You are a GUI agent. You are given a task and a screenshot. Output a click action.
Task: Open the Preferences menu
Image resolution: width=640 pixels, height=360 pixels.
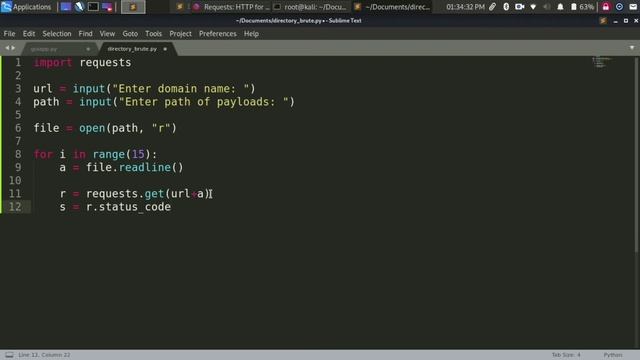click(x=218, y=34)
